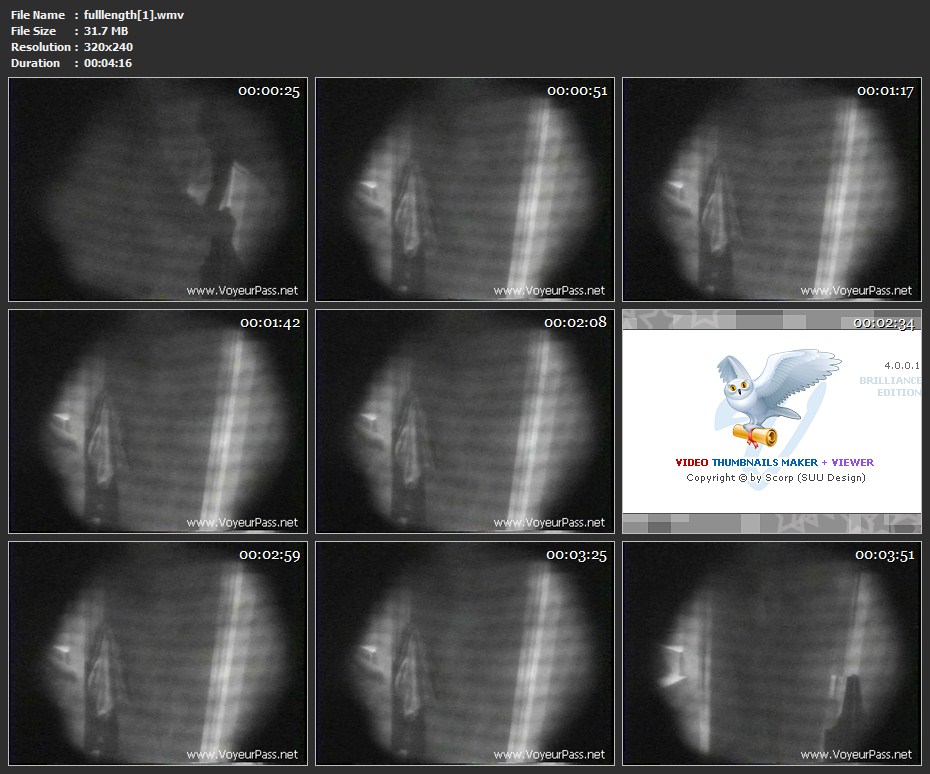Select the 00:02:08 video frame
The image size is (930, 774).
click(463, 421)
